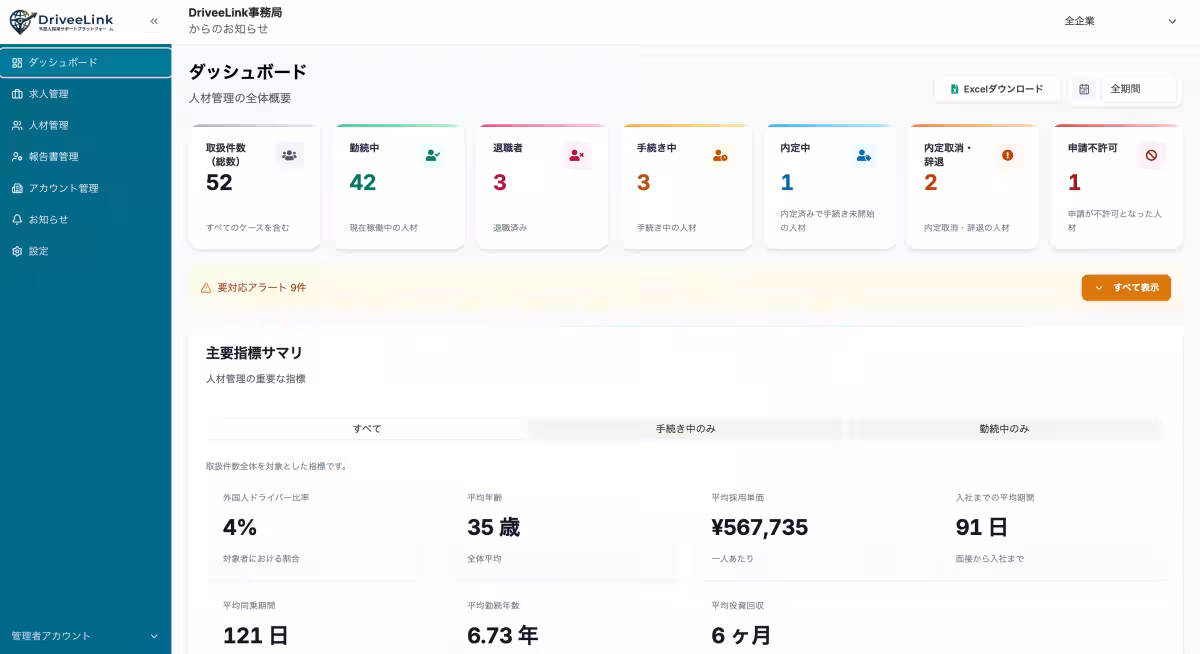Click the alert icon on 内定取消・辞退 card

(x=1007, y=155)
